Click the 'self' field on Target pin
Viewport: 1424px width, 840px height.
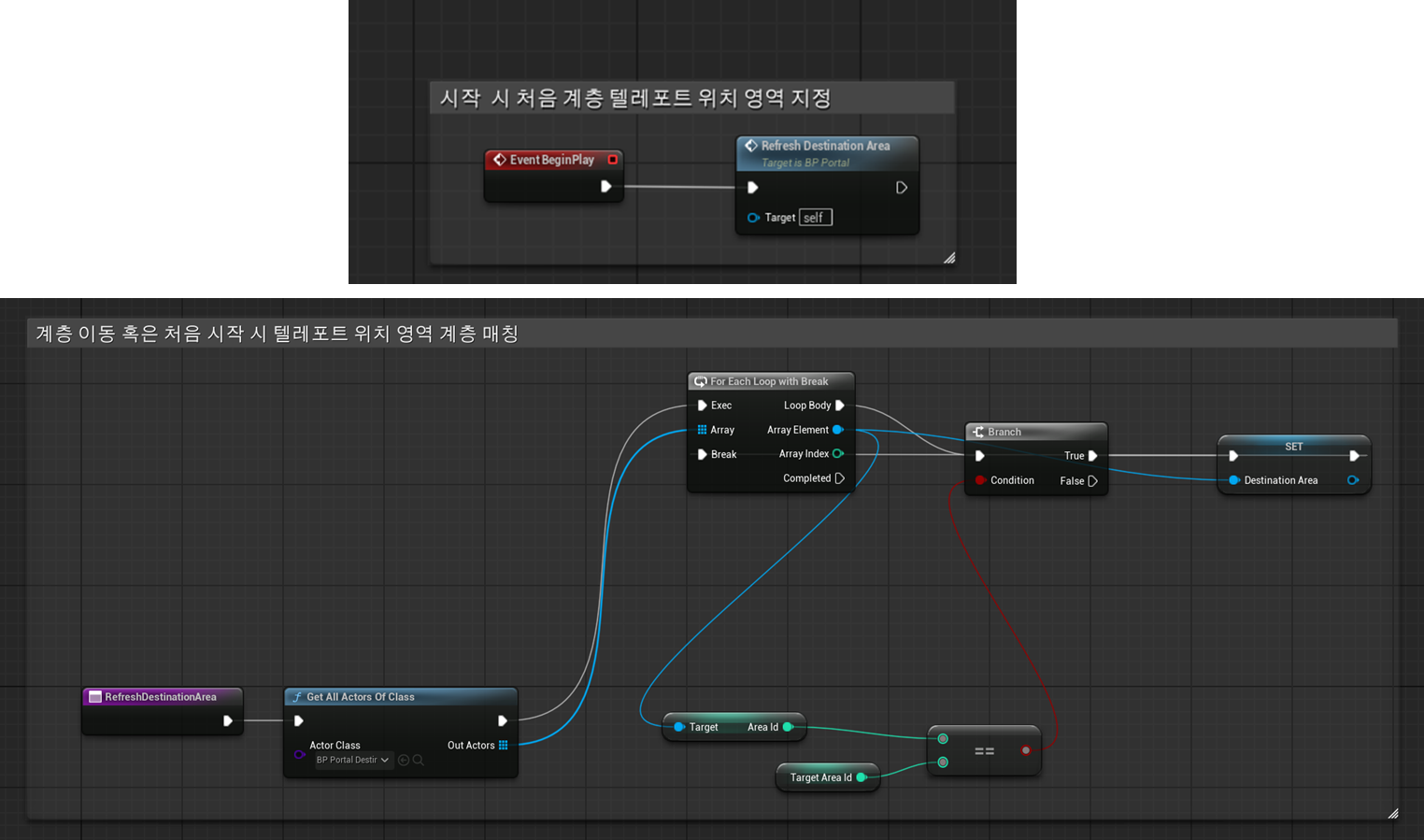coord(815,218)
